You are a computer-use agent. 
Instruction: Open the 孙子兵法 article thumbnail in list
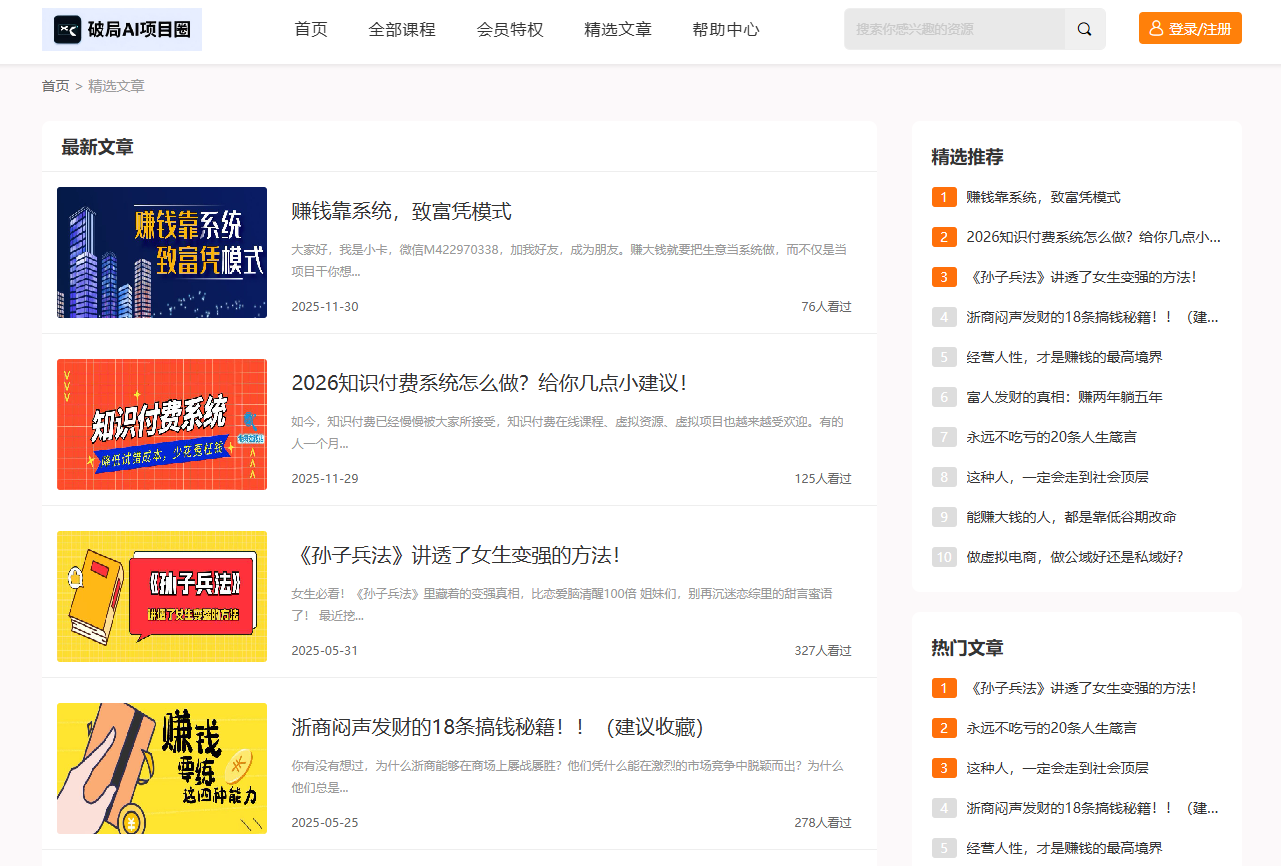[162, 596]
